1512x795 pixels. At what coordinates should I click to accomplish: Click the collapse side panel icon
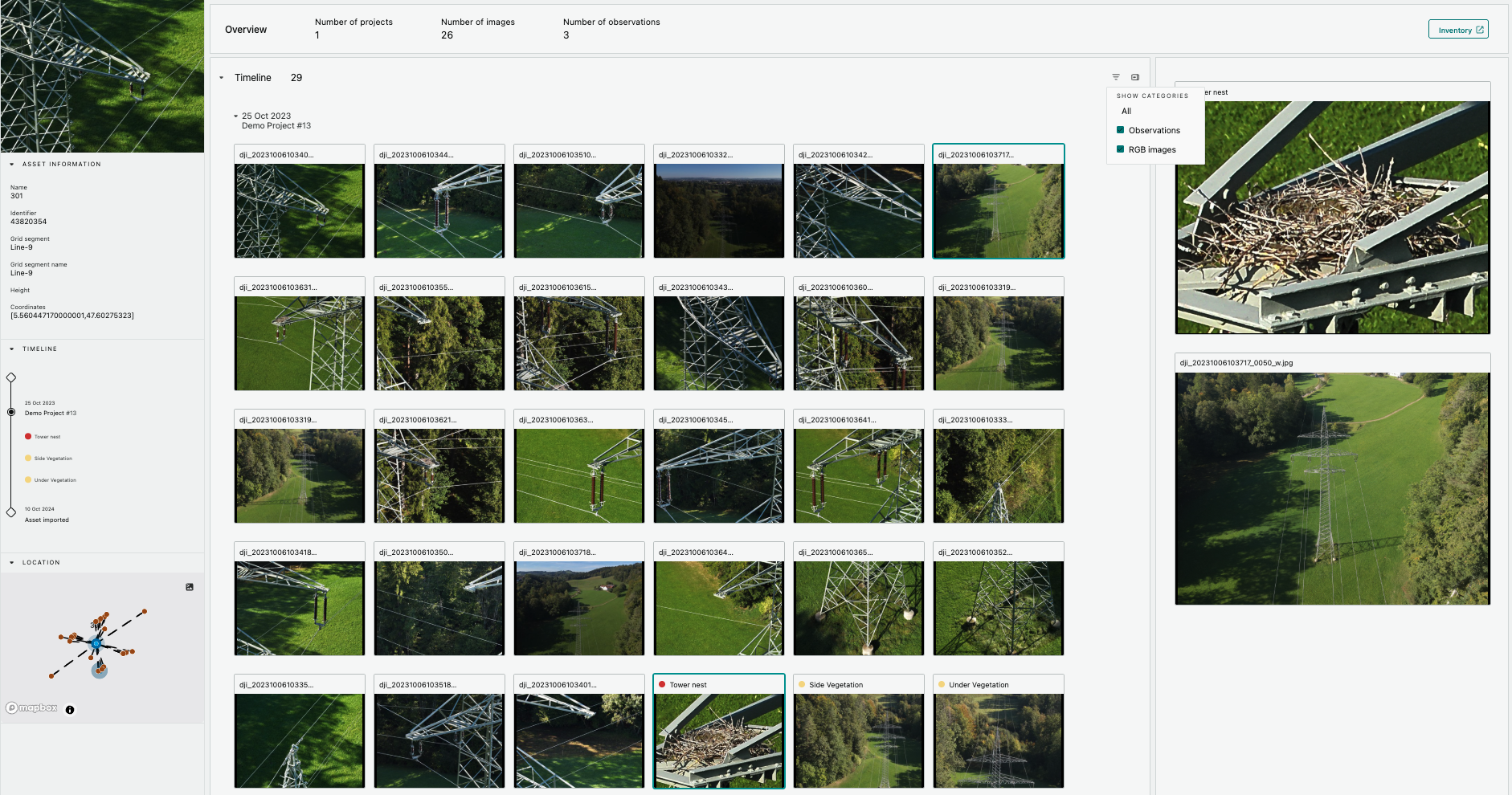pos(1135,77)
